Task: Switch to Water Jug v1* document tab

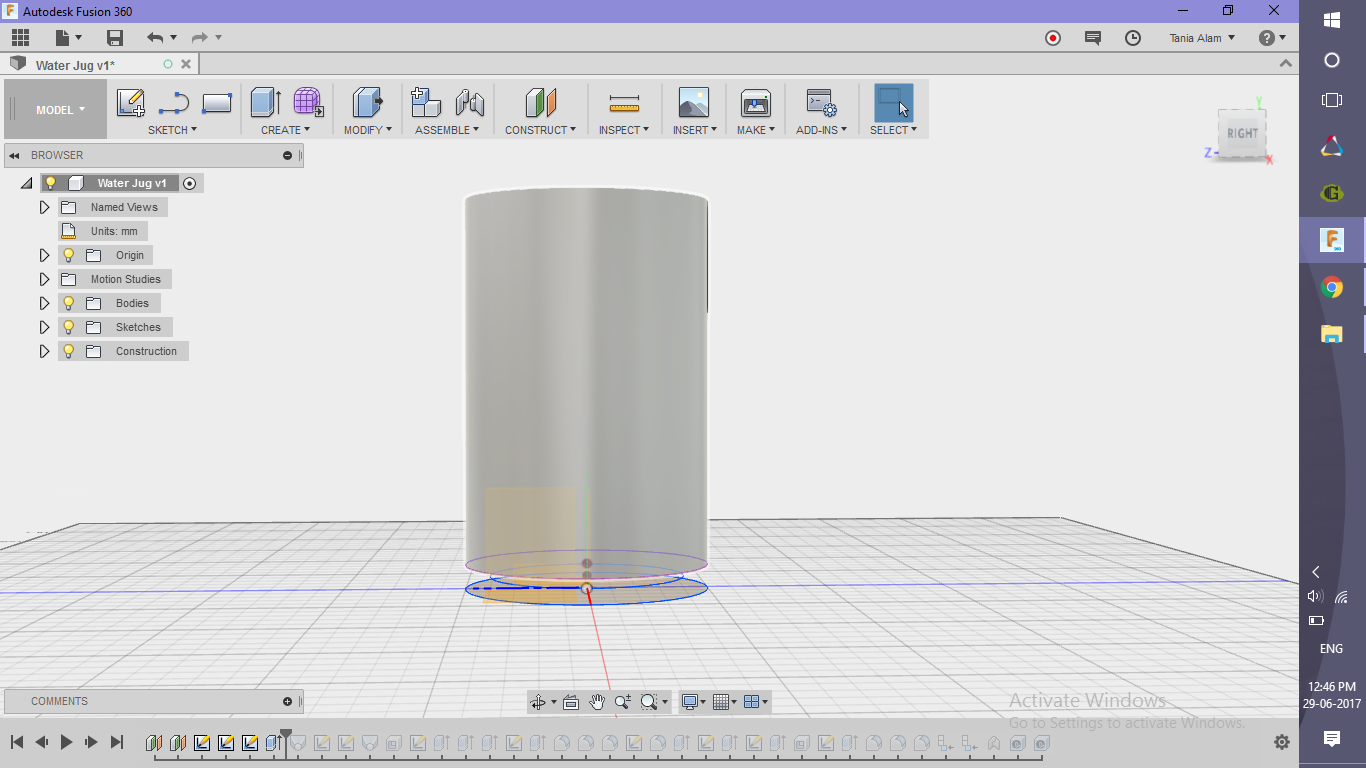Action: (x=76, y=65)
